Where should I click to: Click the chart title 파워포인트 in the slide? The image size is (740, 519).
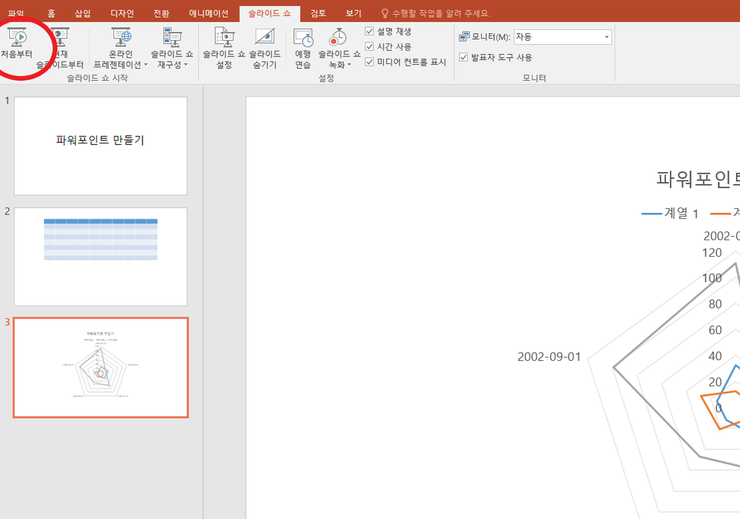tap(698, 179)
